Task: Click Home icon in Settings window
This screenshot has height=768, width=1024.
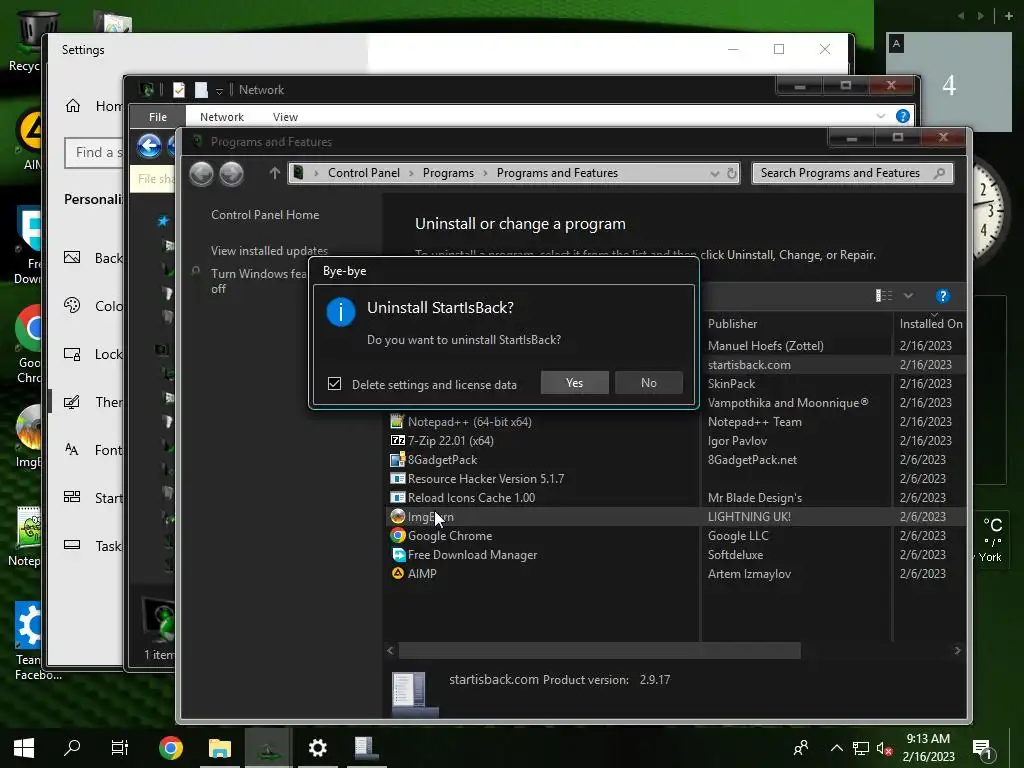Action: [72, 106]
